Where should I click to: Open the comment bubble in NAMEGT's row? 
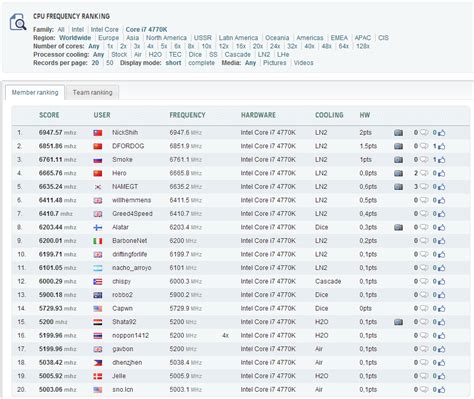click(424, 187)
